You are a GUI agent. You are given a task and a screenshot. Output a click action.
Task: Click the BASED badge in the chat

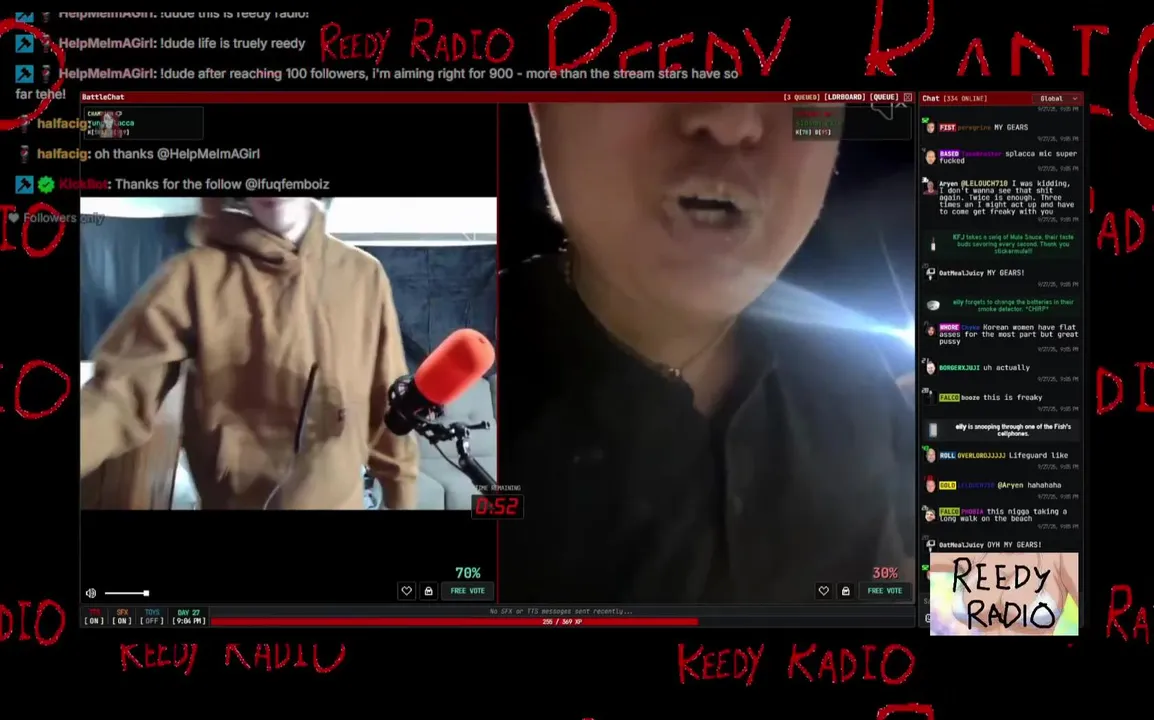click(949, 154)
